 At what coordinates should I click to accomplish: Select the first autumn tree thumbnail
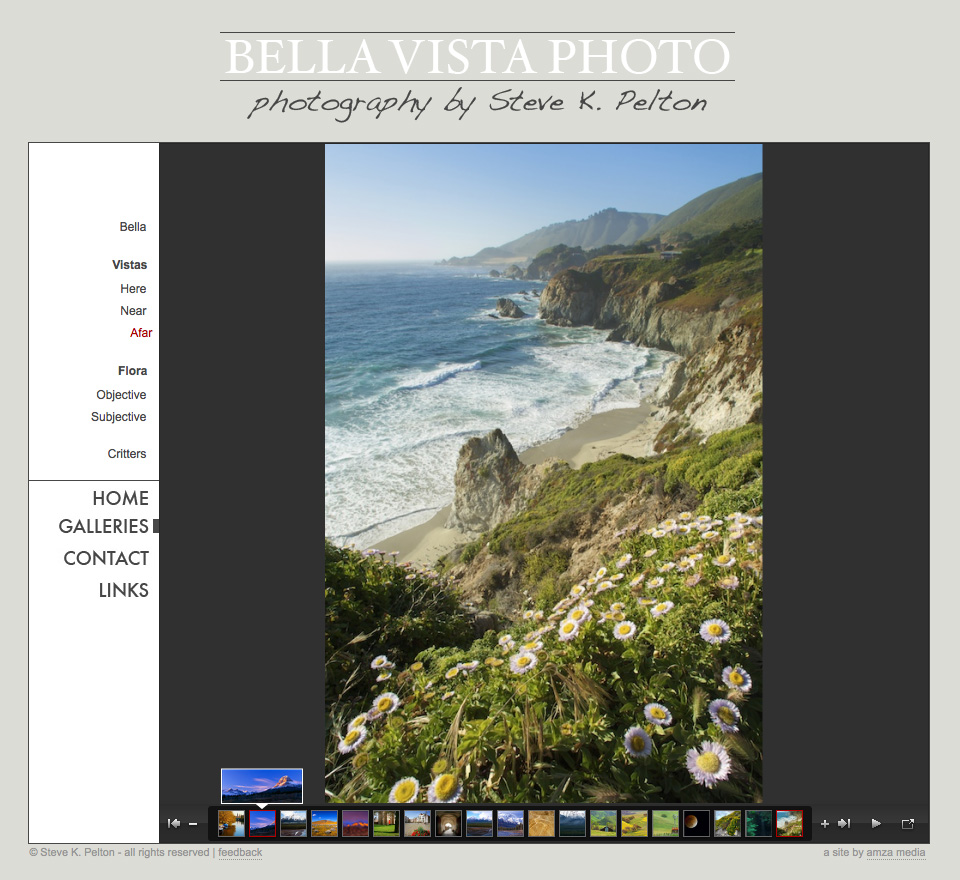pos(232,823)
